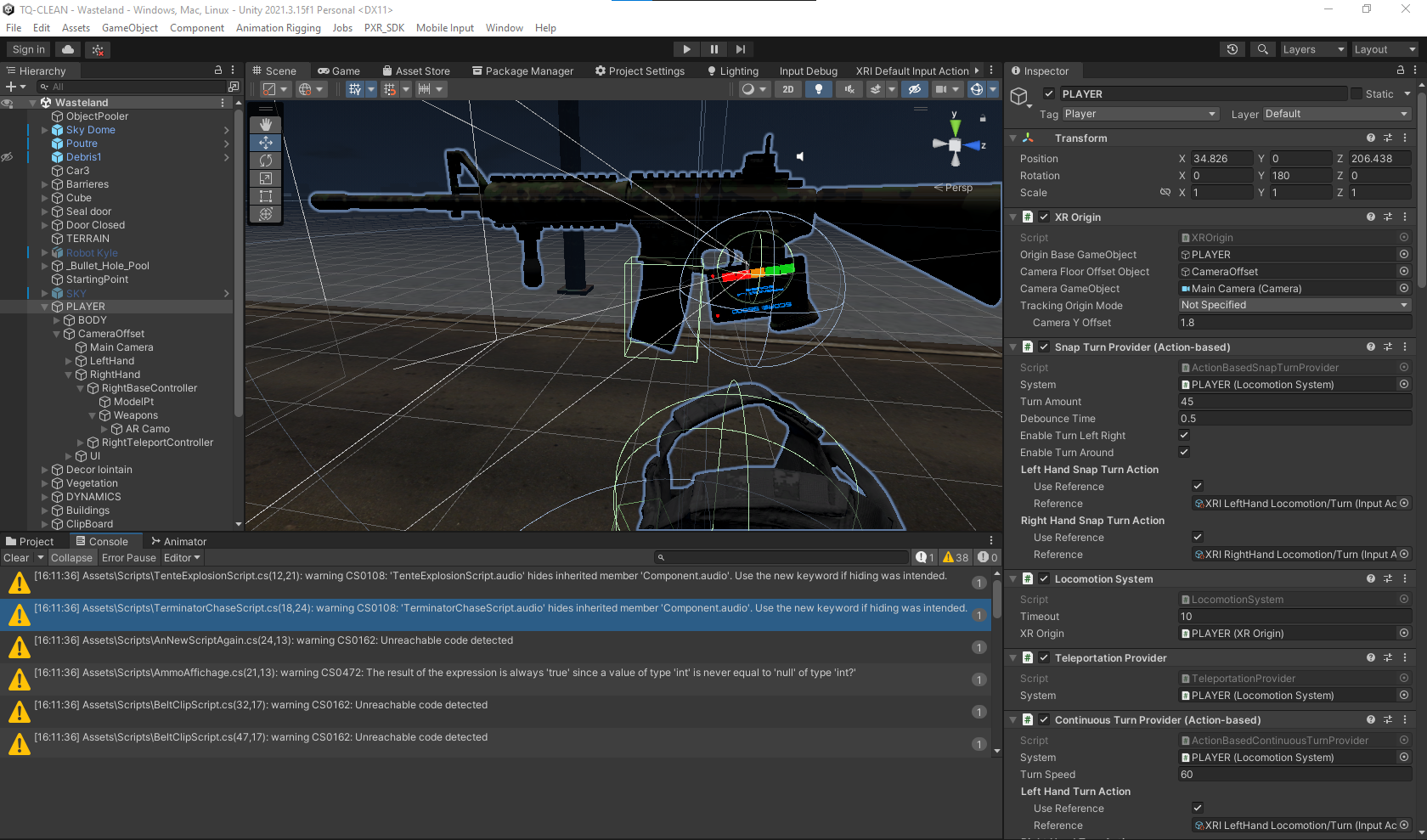Open the GameObject menu
1427x840 pixels.
coord(130,28)
